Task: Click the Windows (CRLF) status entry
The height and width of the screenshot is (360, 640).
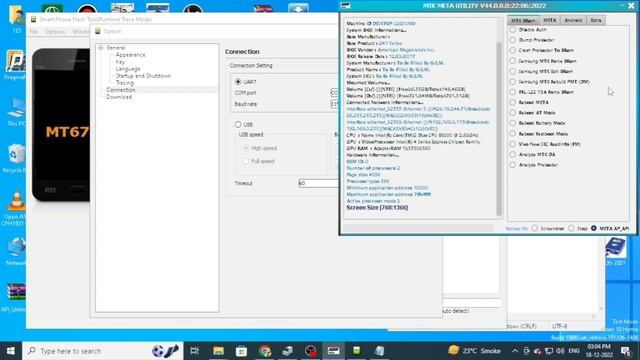Action: 522,326
